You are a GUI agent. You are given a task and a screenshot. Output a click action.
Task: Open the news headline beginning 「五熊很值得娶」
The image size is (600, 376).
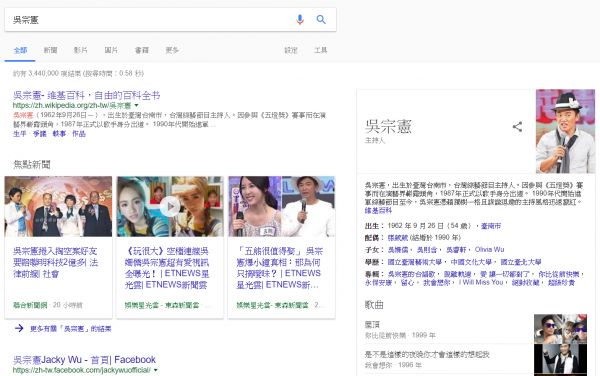tap(279, 268)
